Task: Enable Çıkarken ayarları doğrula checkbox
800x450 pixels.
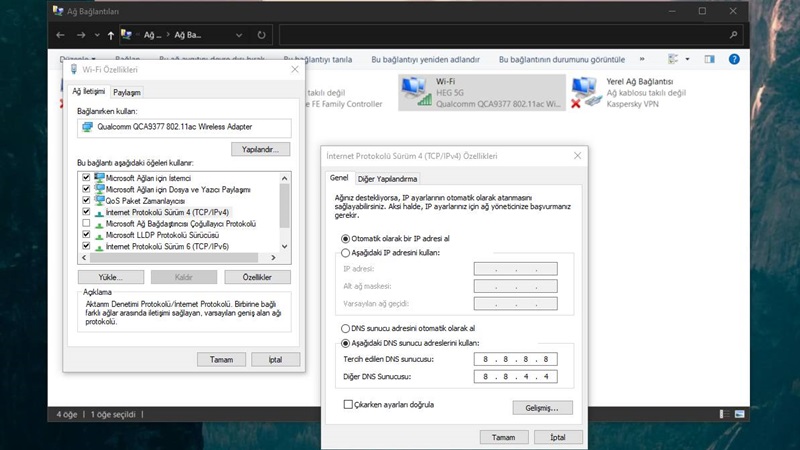Action: coord(348,405)
